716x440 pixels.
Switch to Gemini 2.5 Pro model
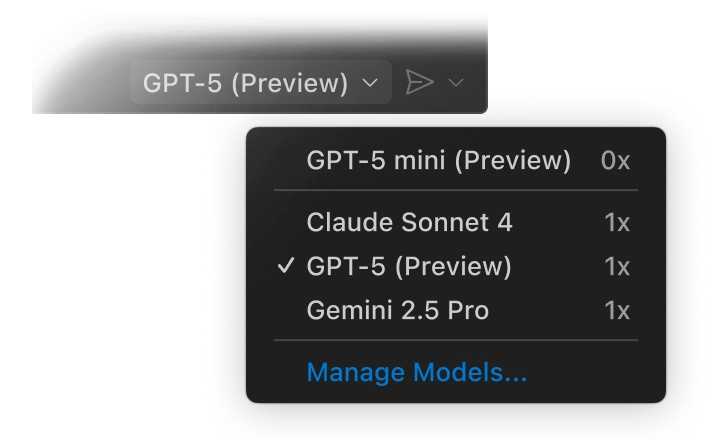click(398, 310)
